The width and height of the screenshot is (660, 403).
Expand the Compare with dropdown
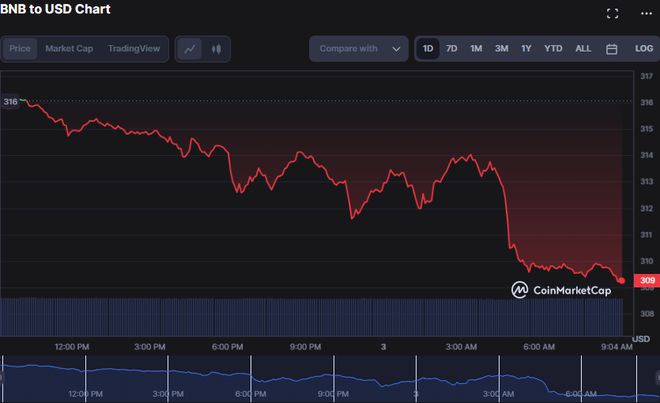pos(358,48)
